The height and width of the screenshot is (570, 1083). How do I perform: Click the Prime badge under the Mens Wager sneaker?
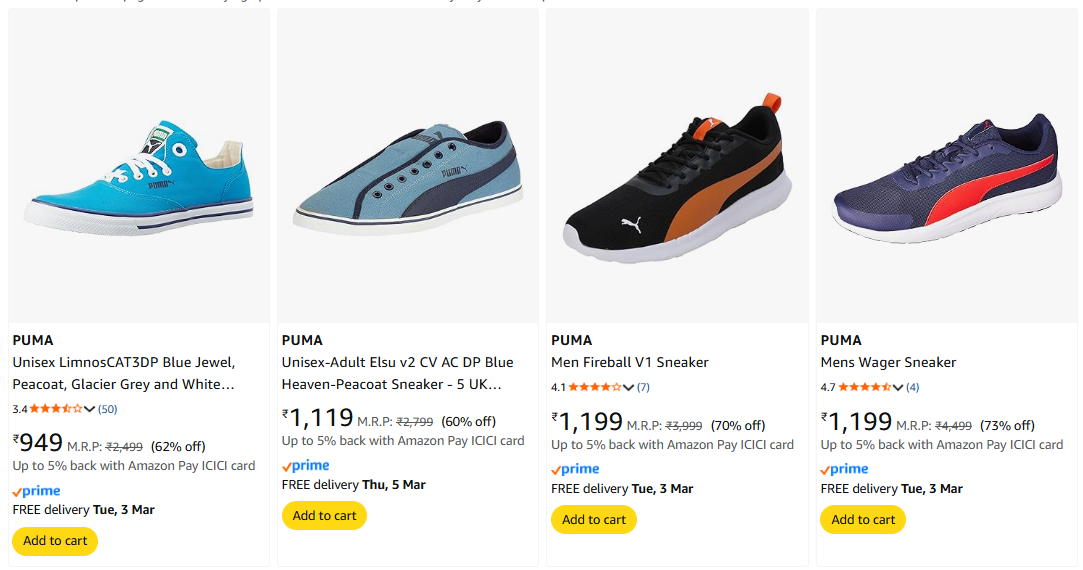point(845,469)
